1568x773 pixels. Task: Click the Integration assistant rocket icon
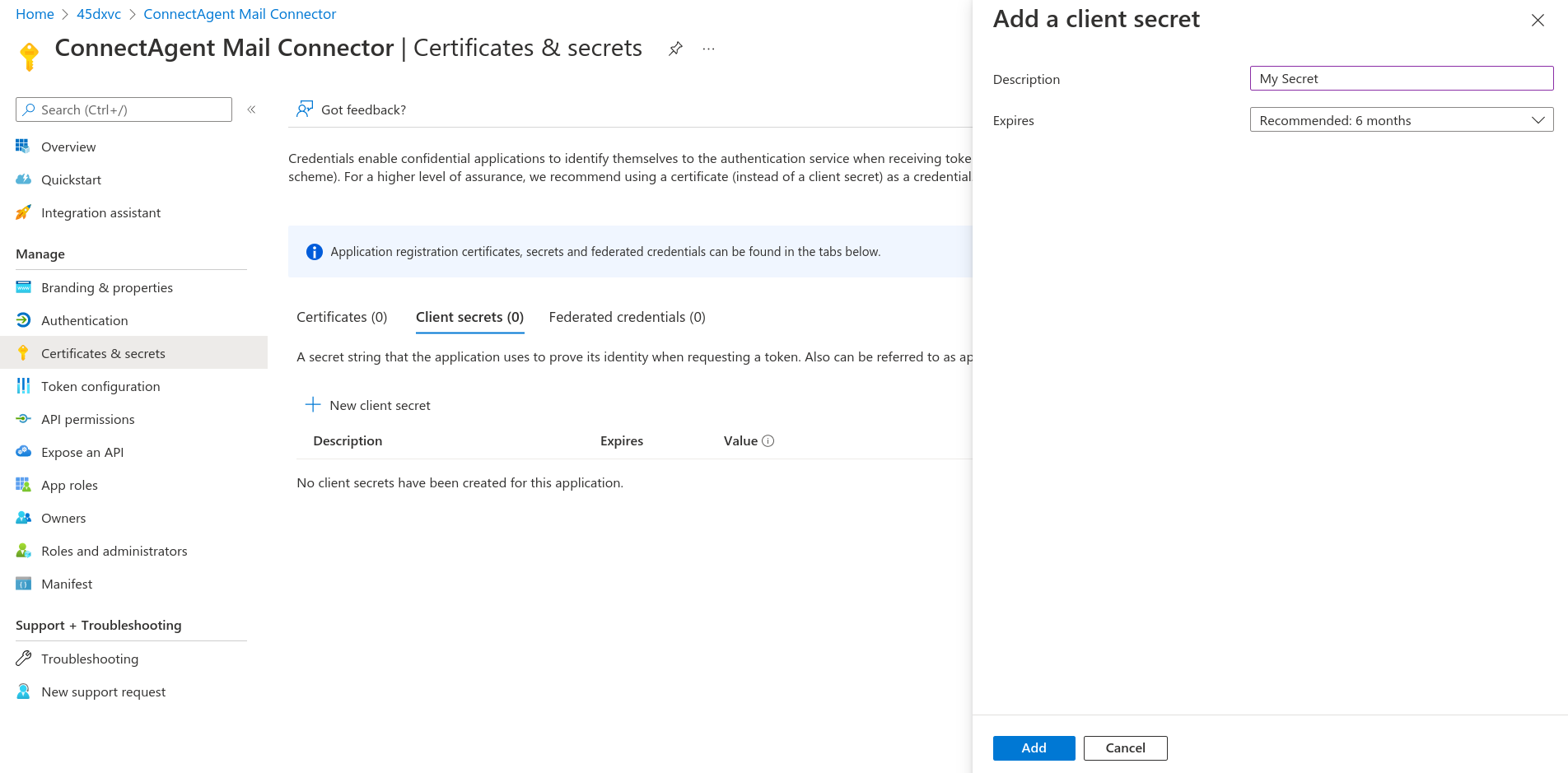coord(23,212)
